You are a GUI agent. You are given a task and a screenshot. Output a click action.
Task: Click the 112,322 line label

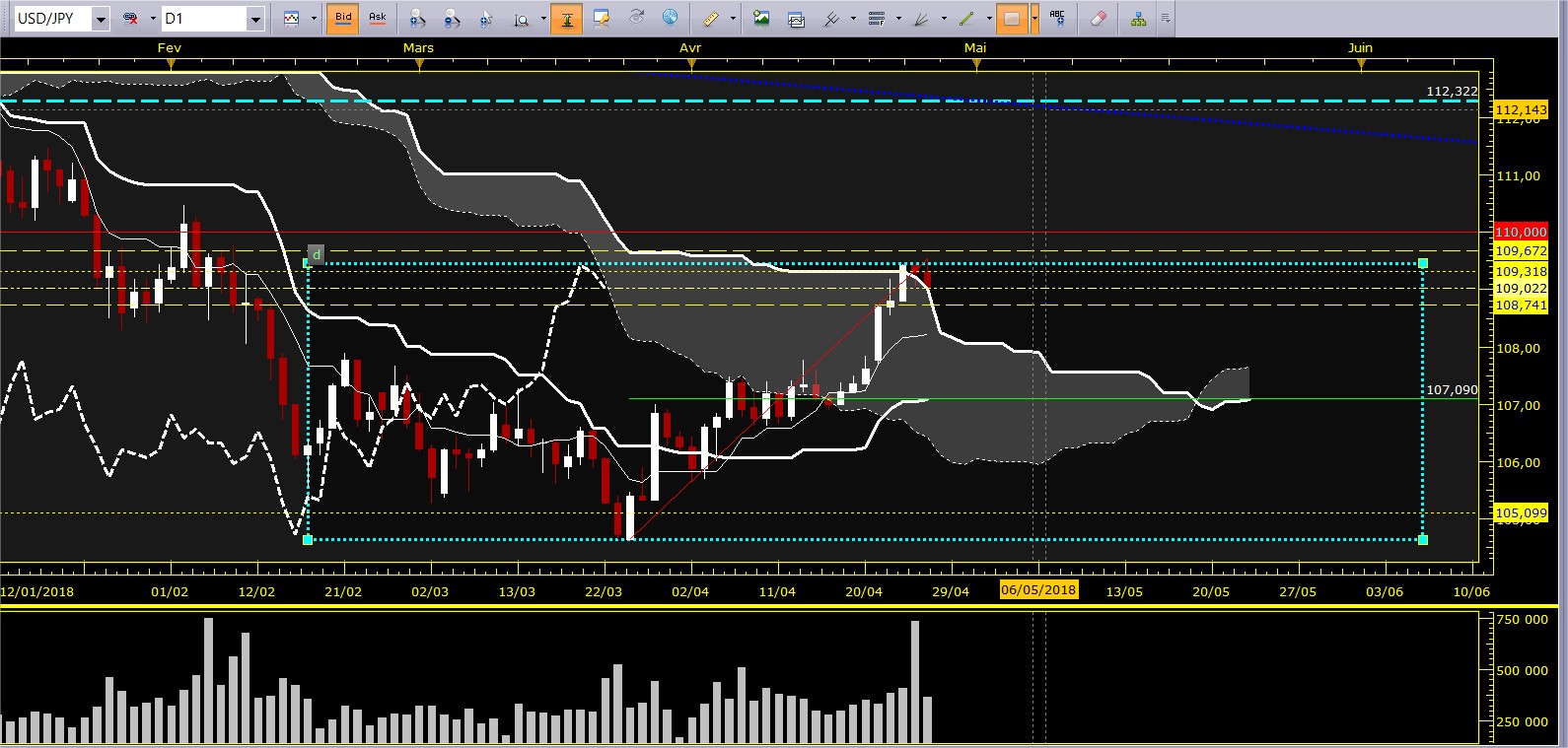tap(1452, 91)
